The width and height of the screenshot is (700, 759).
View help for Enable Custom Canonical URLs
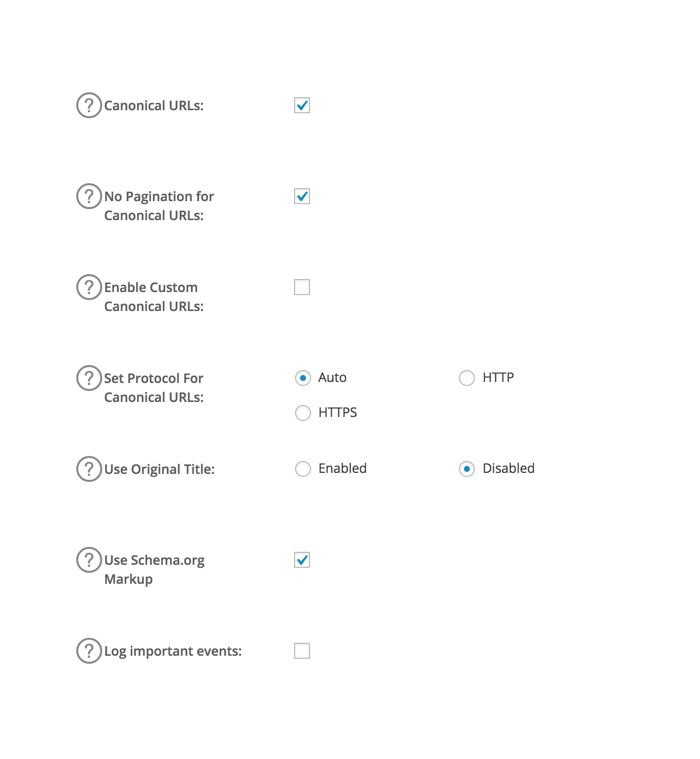(89, 287)
